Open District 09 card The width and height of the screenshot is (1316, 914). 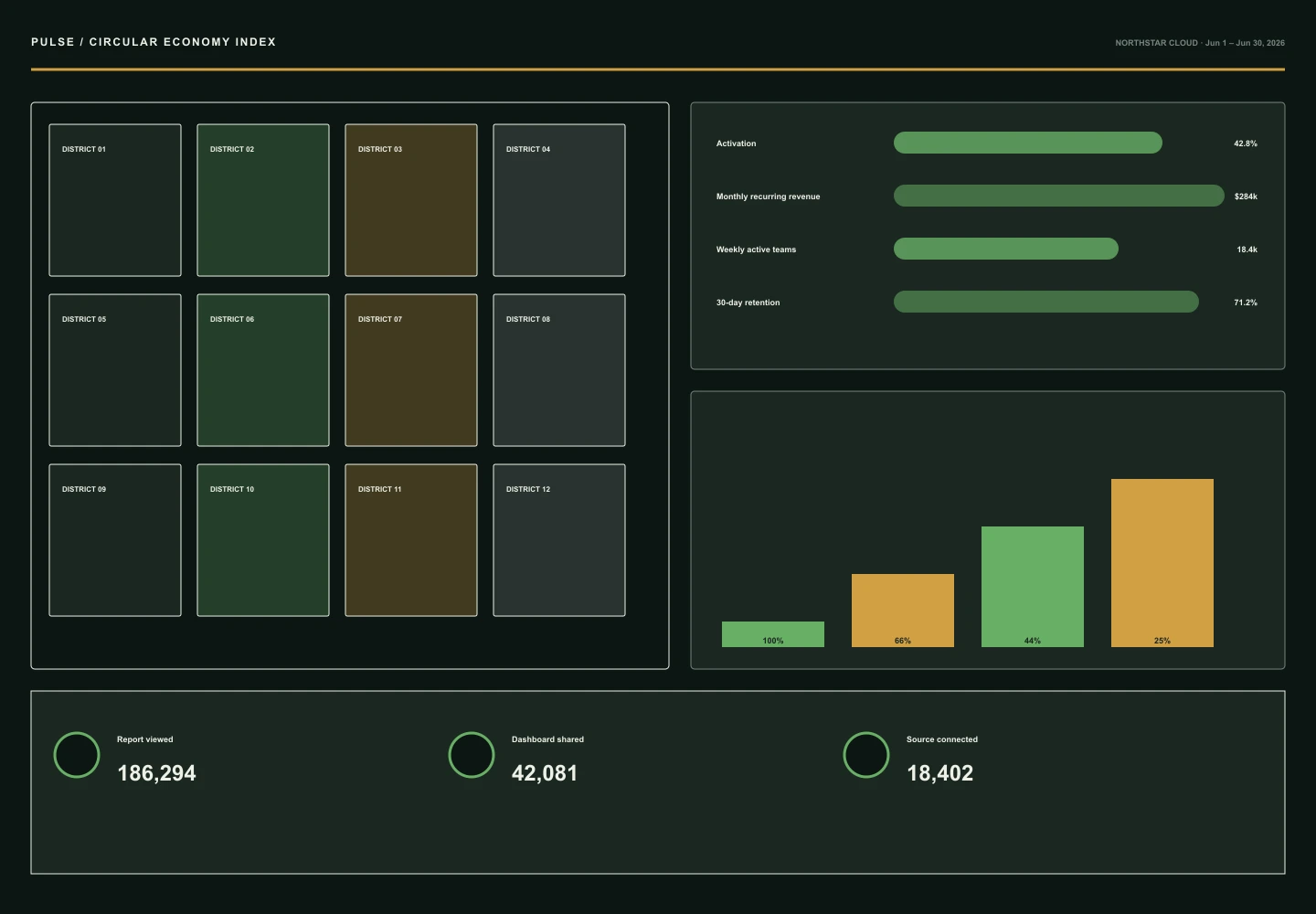coord(115,540)
